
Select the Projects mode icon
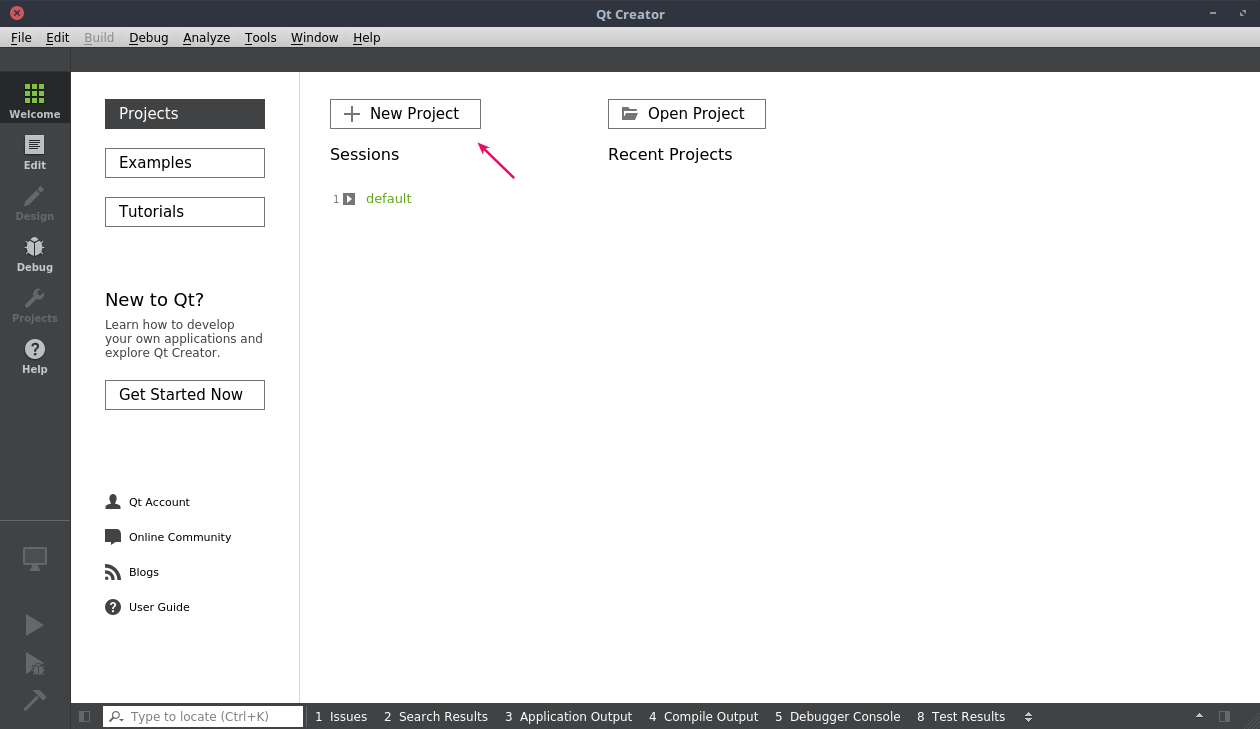34,305
